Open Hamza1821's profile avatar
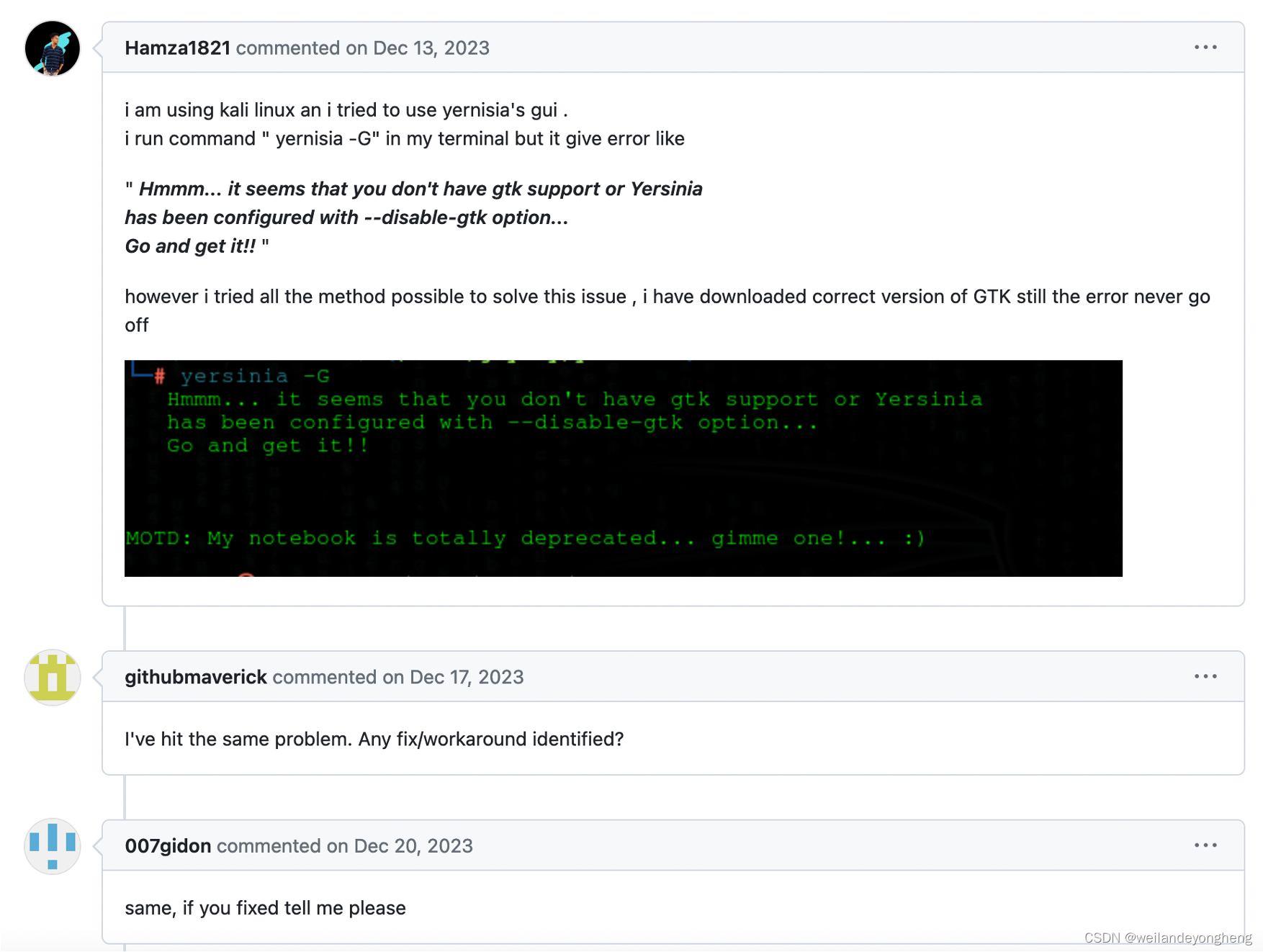This screenshot has height=952, width=1263. click(53, 48)
